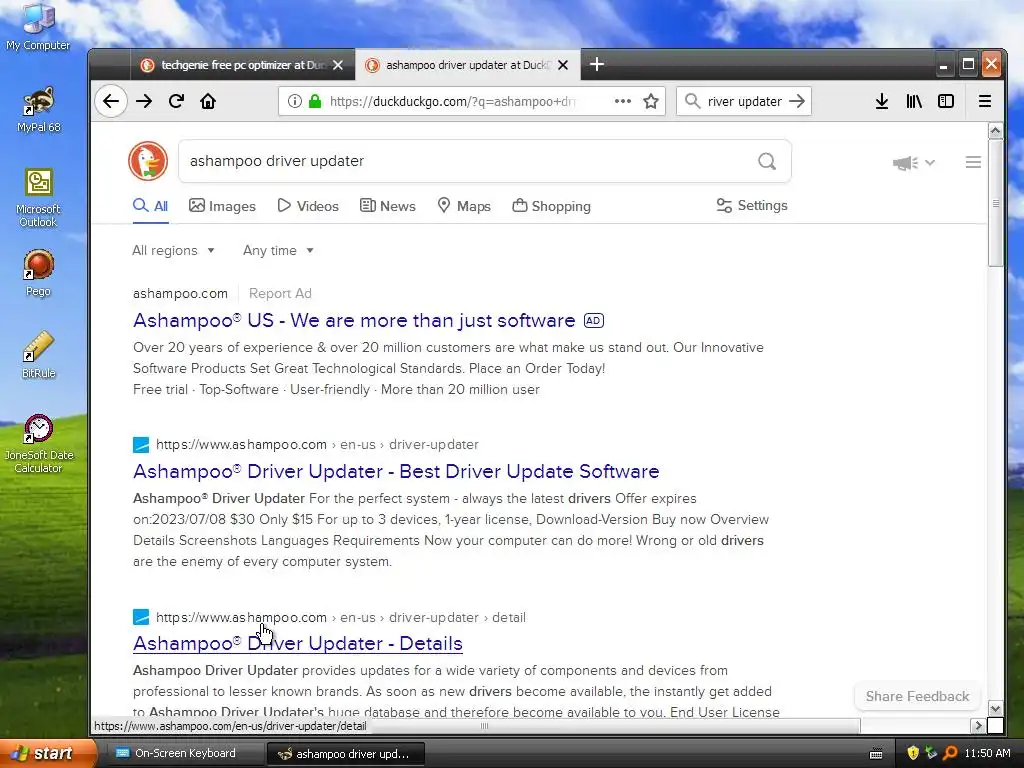Click the security shield tray icon
Screen dimensions: 1024x768
pyautogui.click(x=913, y=753)
